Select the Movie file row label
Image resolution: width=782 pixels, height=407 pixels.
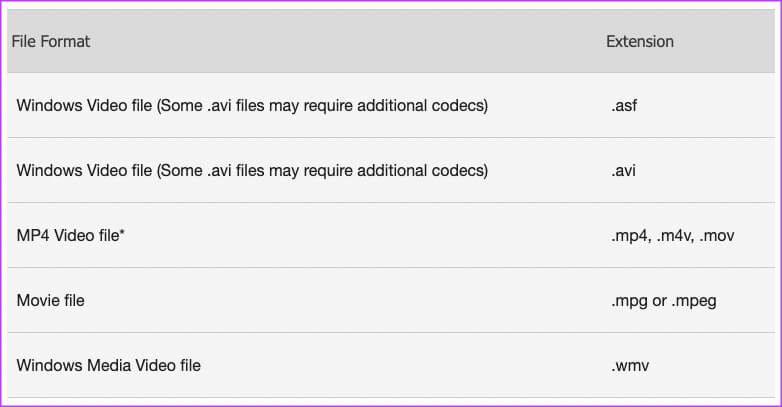(x=50, y=300)
